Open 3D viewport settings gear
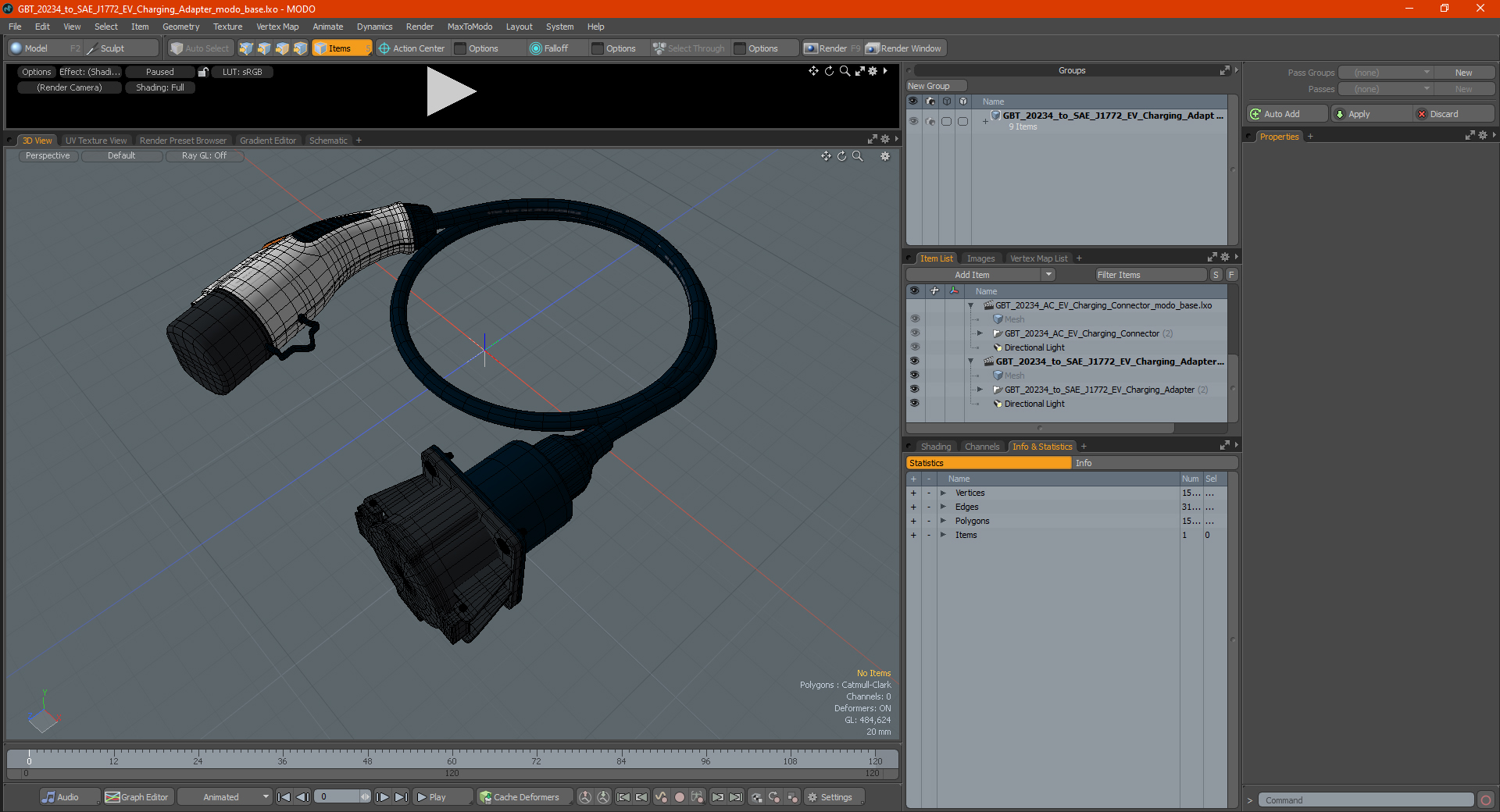Screen dimensions: 1500x812 point(885,156)
